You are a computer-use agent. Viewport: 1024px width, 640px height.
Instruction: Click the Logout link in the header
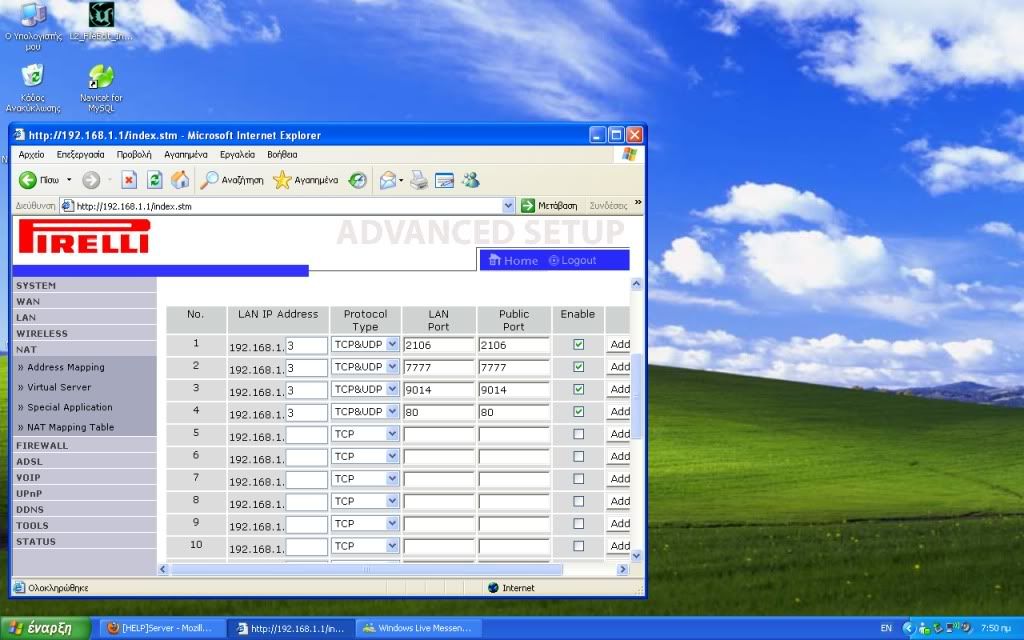[x=578, y=260]
